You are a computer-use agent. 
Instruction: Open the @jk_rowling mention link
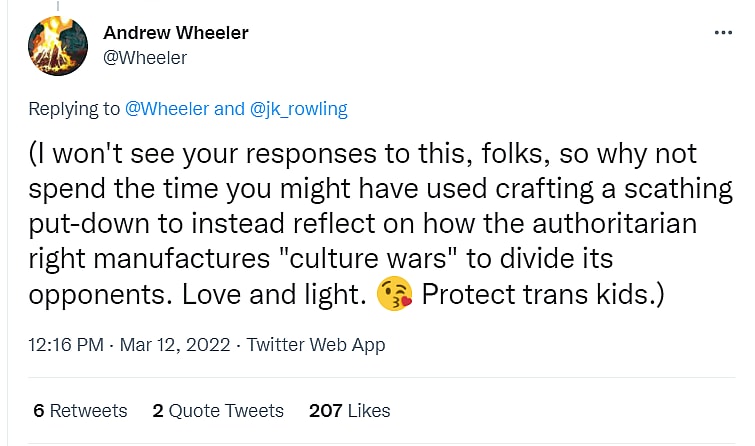click(x=299, y=109)
